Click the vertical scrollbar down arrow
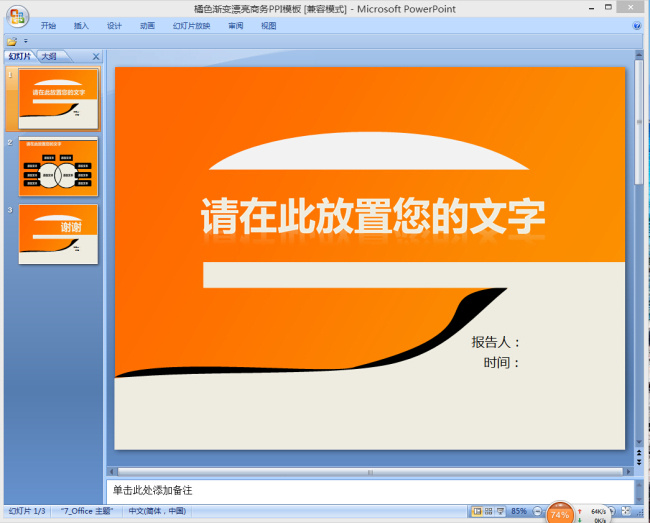Viewport: 650px width, 523px height. [x=639, y=442]
